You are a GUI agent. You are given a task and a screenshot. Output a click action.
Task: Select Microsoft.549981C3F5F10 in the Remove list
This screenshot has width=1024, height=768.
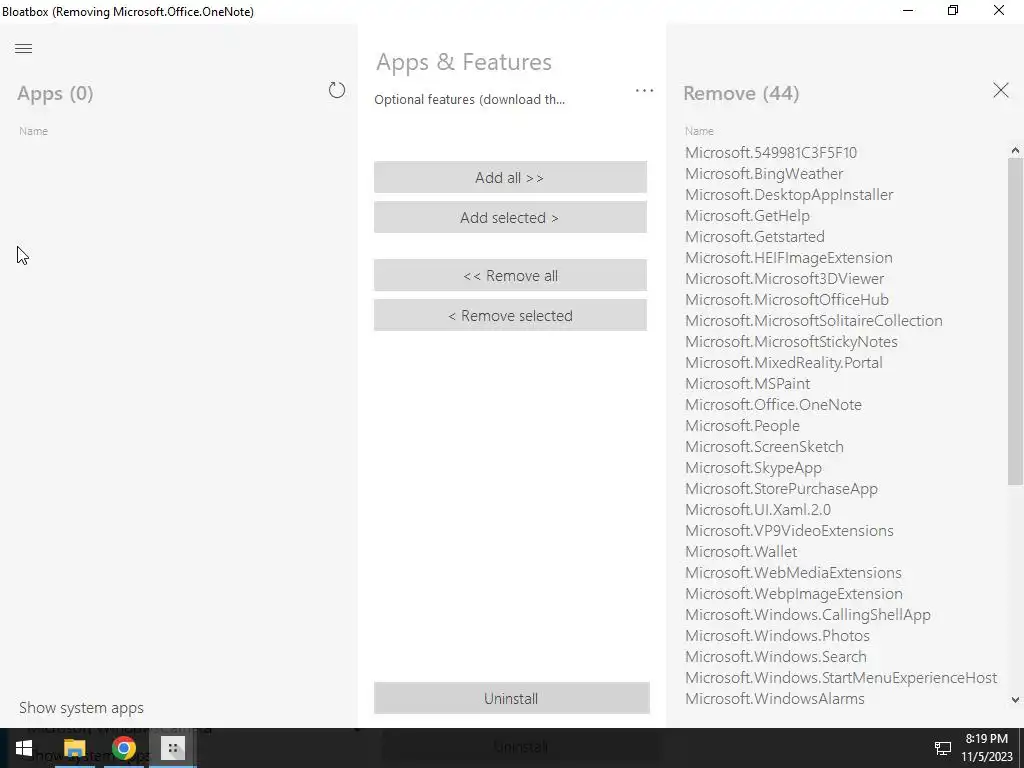tap(771, 153)
